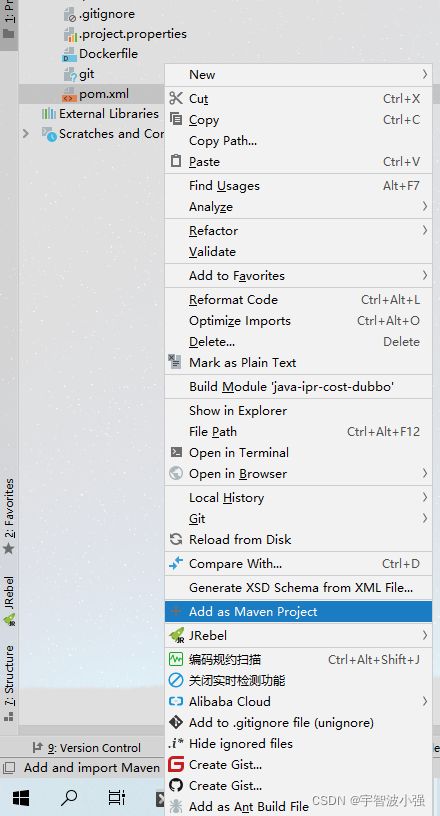Click the Alibaba Cloud icon
Screen dimensions: 440x816
pyautogui.click(x=176, y=702)
